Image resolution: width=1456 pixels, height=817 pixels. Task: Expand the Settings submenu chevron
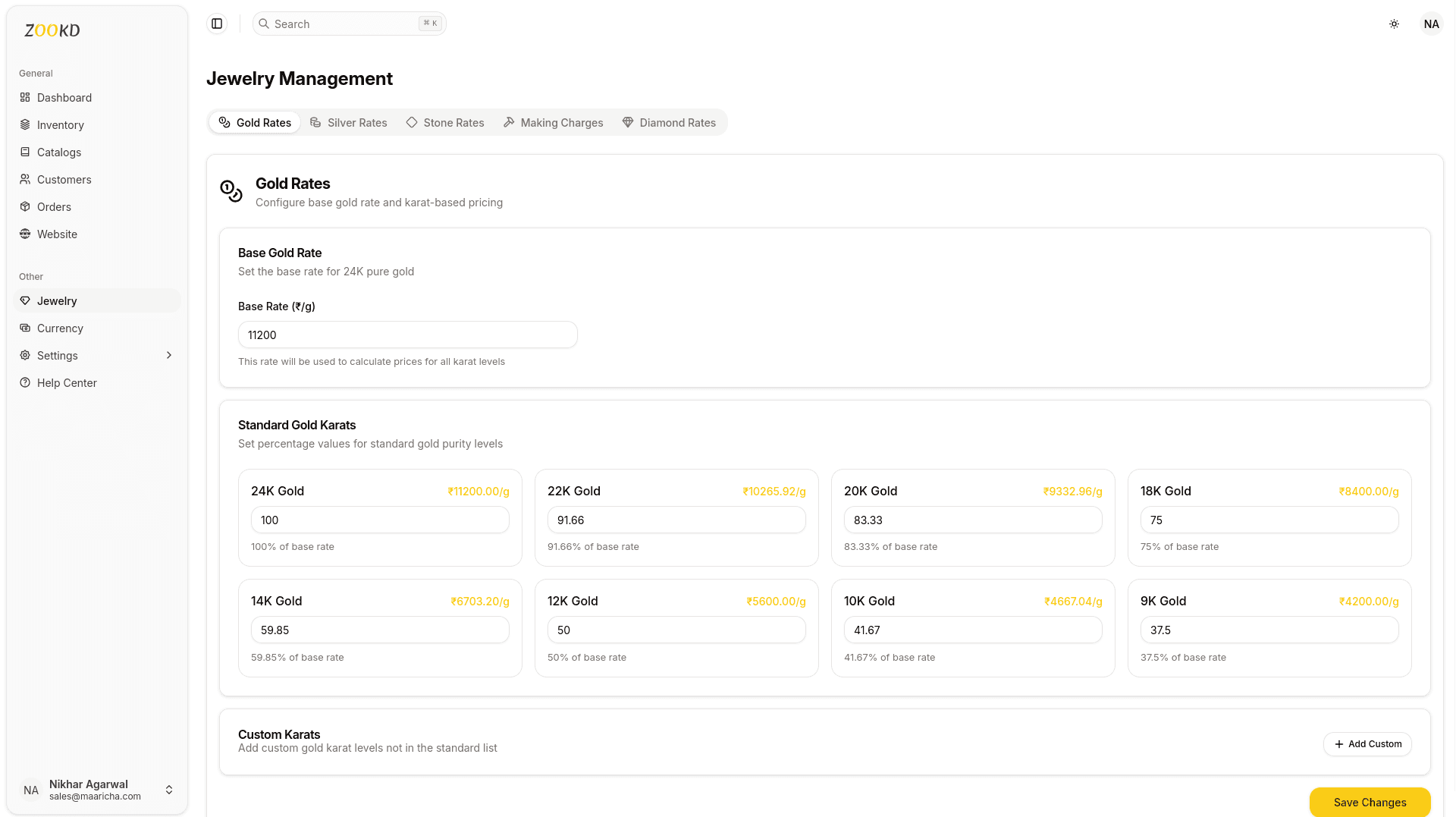click(x=168, y=355)
